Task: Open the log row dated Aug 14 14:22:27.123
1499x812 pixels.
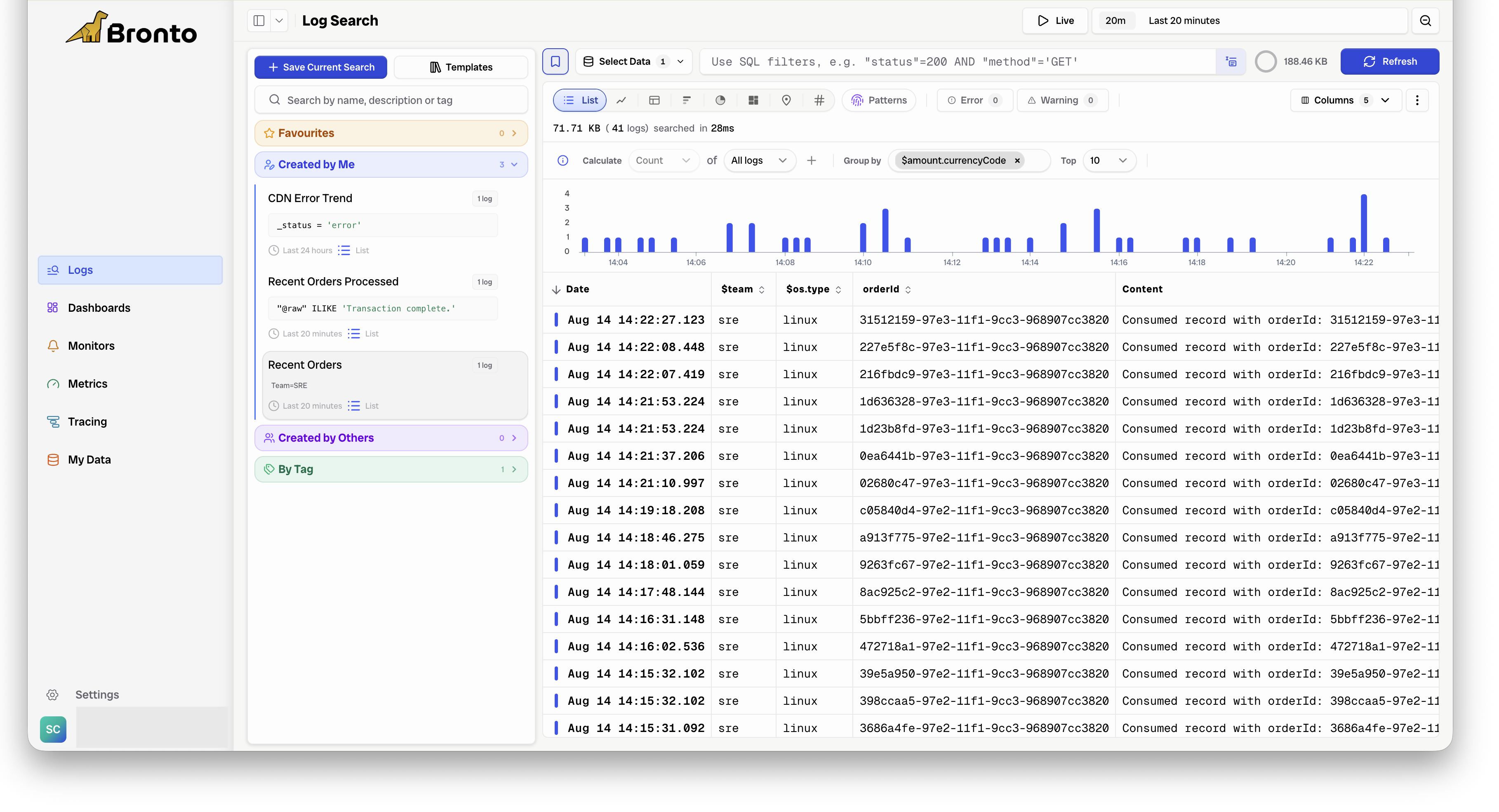Action: [991, 320]
